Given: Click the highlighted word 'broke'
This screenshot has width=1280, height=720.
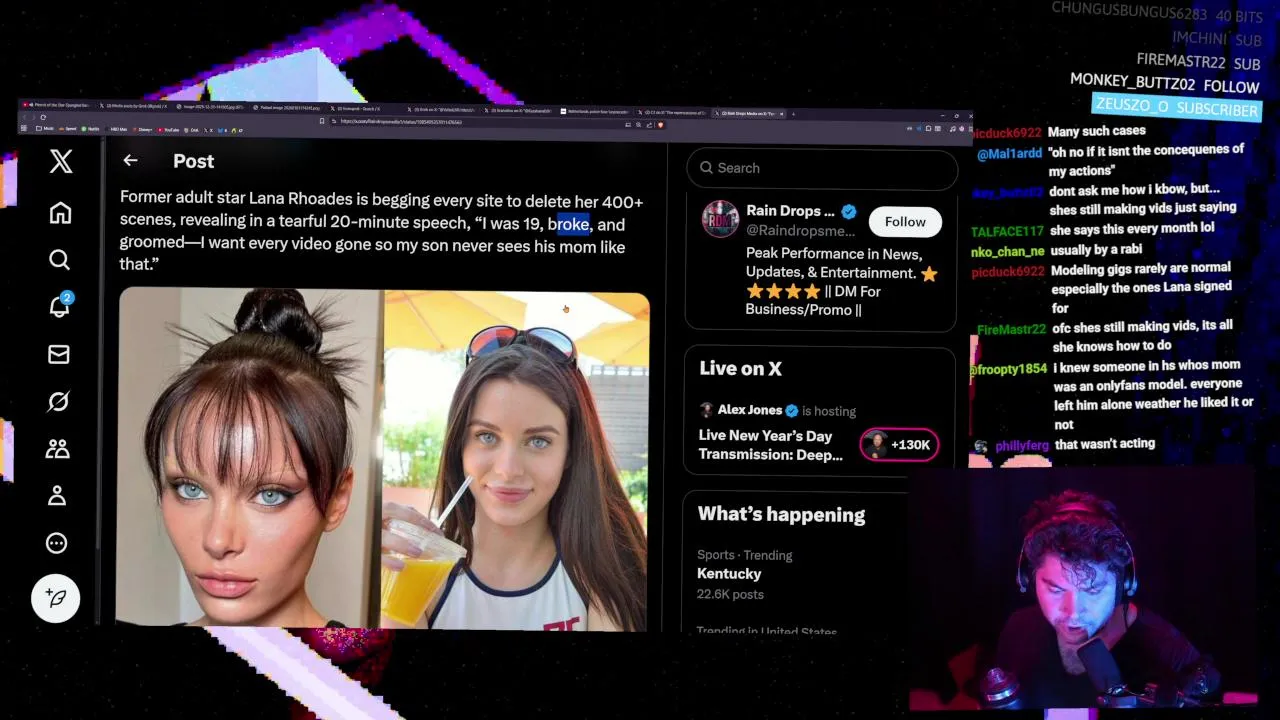Looking at the screenshot, I should click(568, 224).
